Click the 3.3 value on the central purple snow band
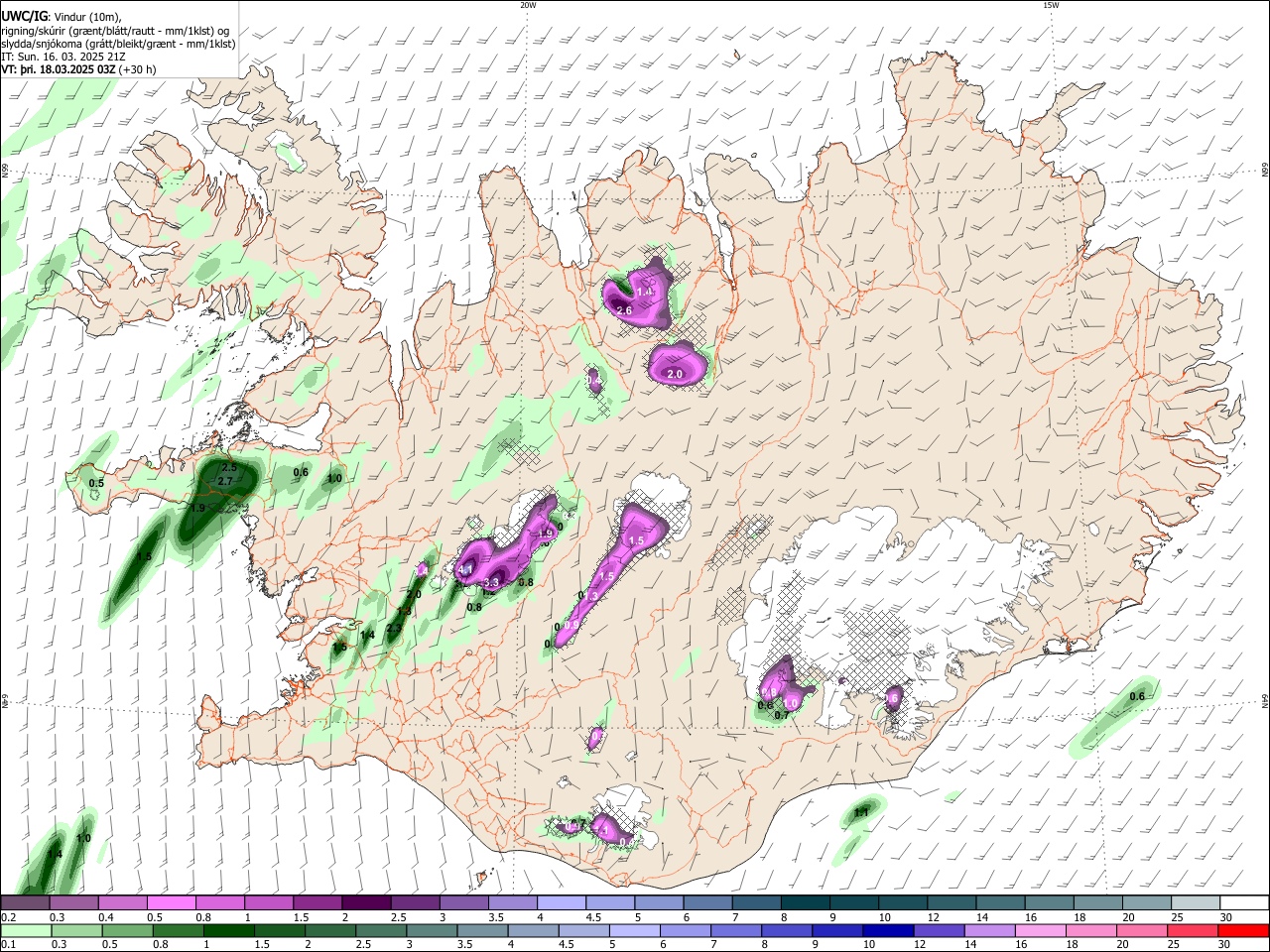 click(490, 583)
